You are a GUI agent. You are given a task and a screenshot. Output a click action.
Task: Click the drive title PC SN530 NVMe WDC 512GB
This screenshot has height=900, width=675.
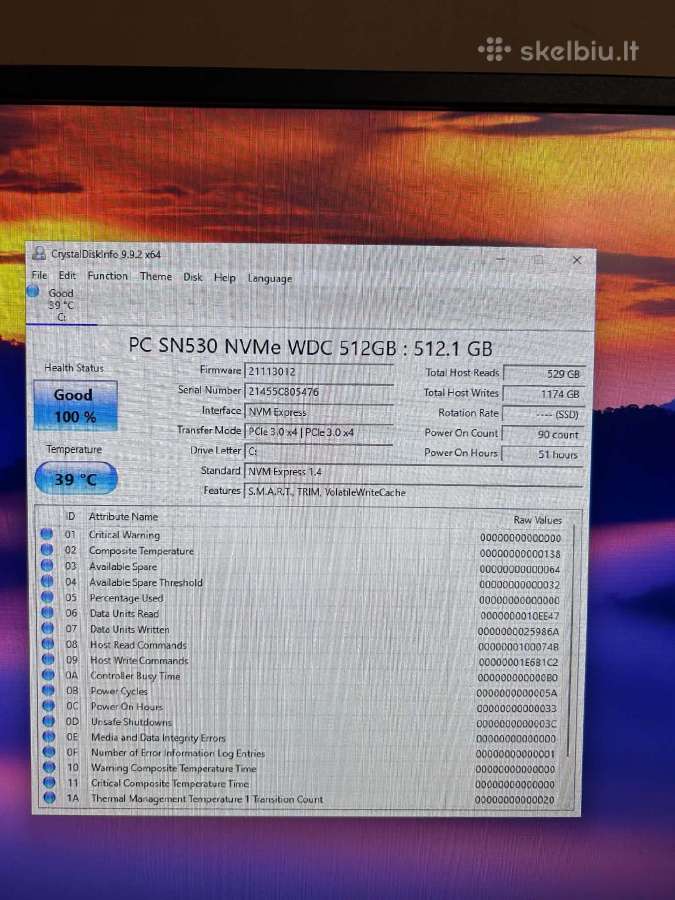(x=310, y=347)
